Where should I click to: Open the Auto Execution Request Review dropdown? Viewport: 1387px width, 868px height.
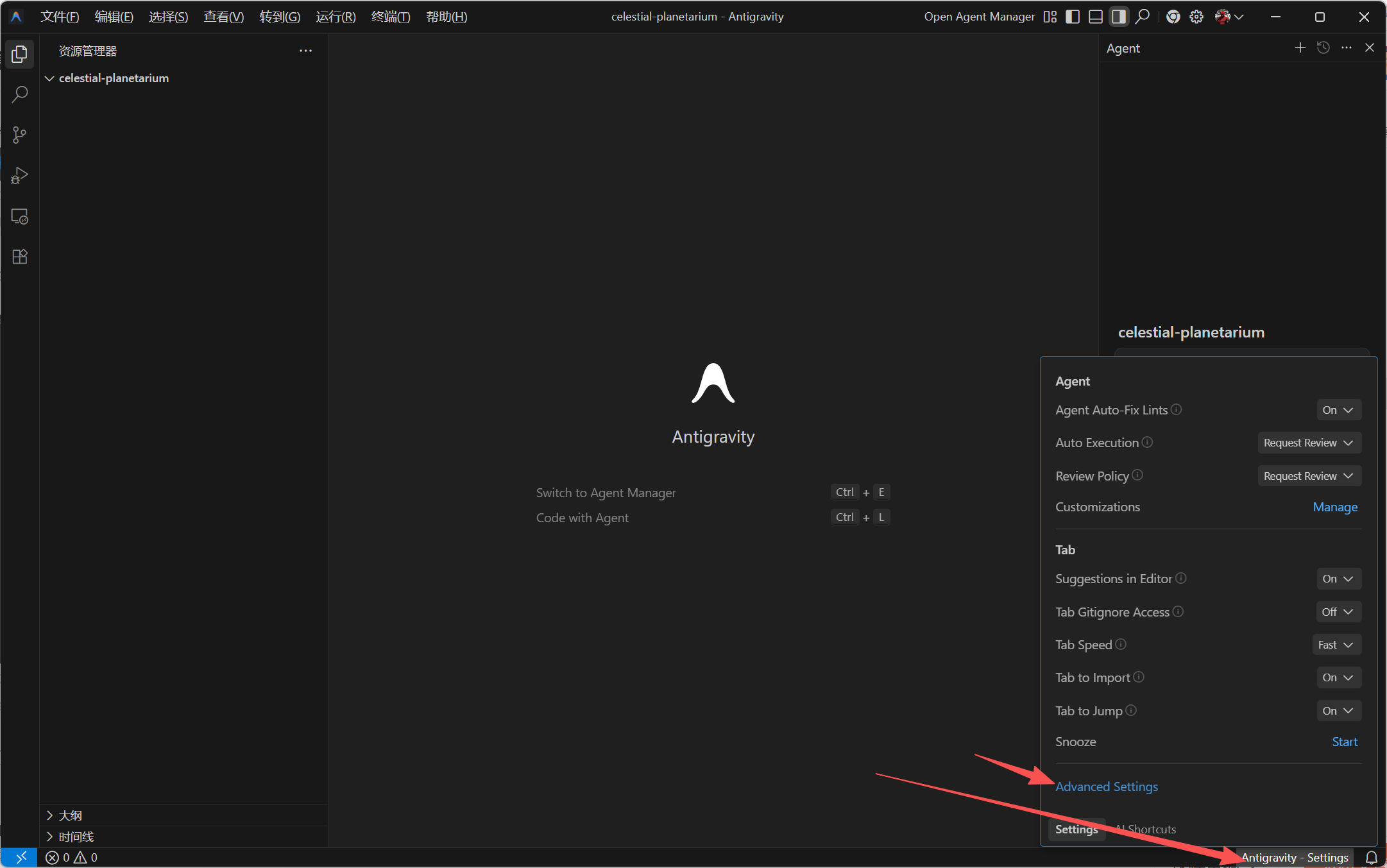(1308, 443)
